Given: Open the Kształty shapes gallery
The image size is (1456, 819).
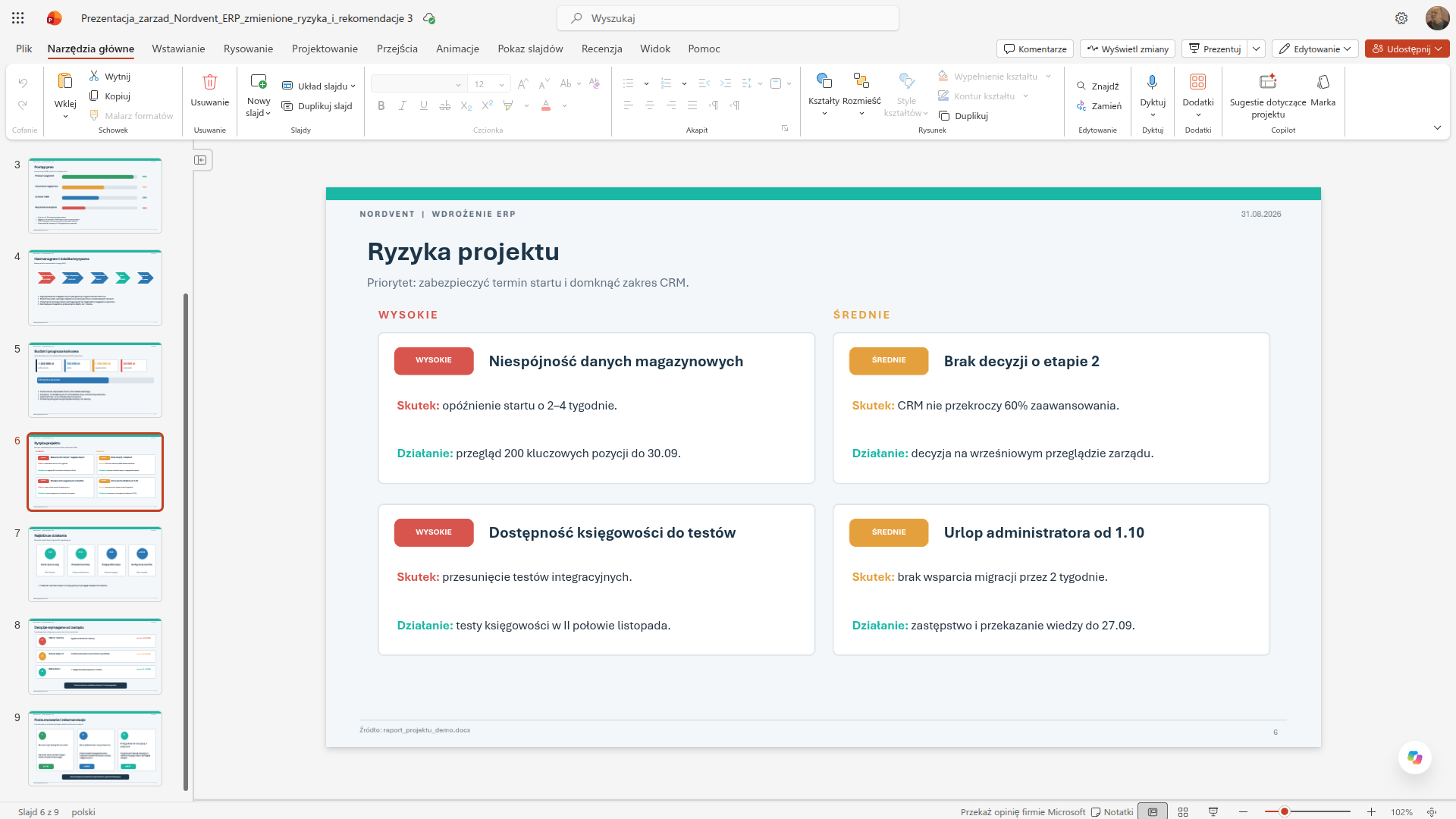Looking at the screenshot, I should click(x=824, y=94).
